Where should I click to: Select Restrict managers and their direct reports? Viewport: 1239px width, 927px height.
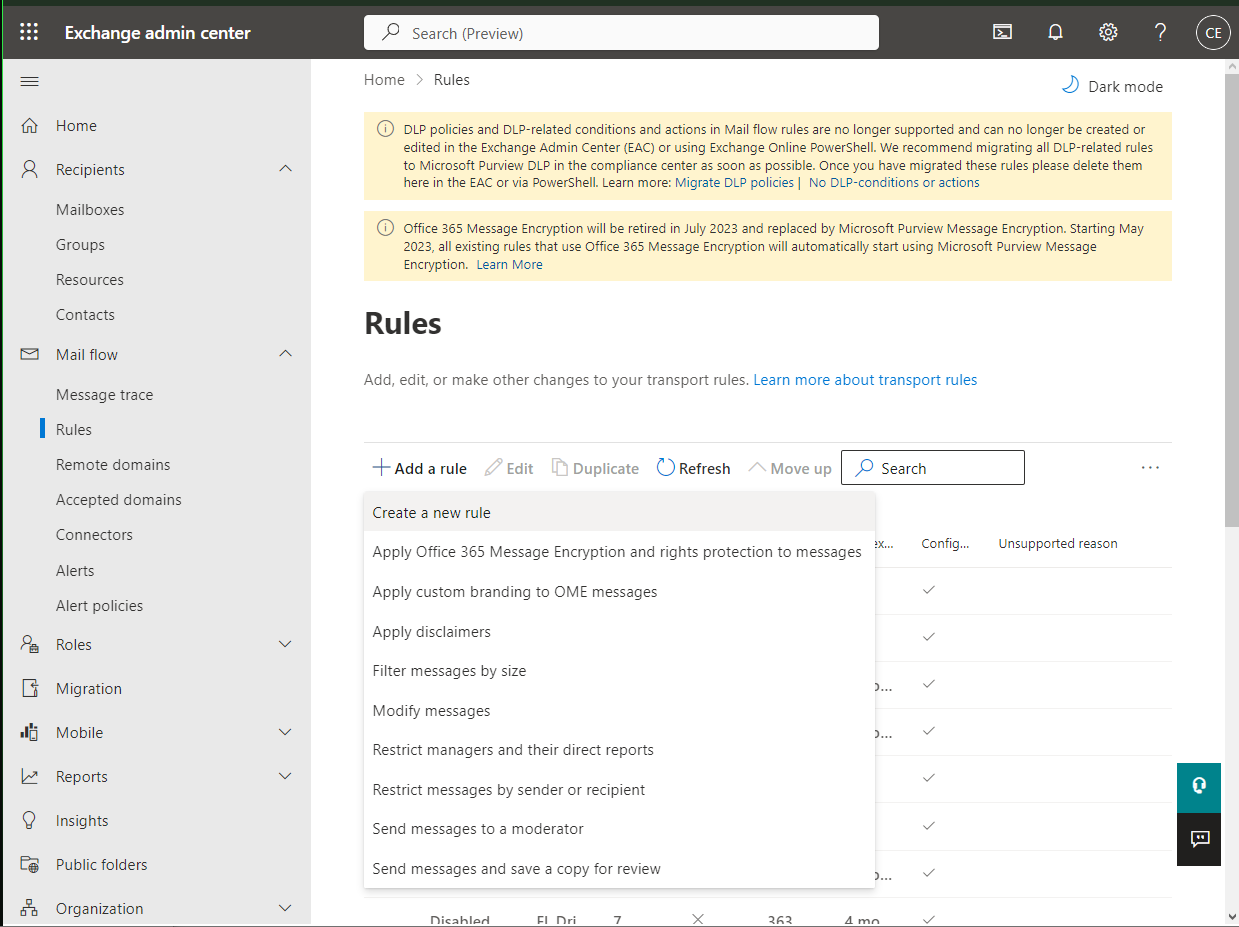tap(619, 750)
